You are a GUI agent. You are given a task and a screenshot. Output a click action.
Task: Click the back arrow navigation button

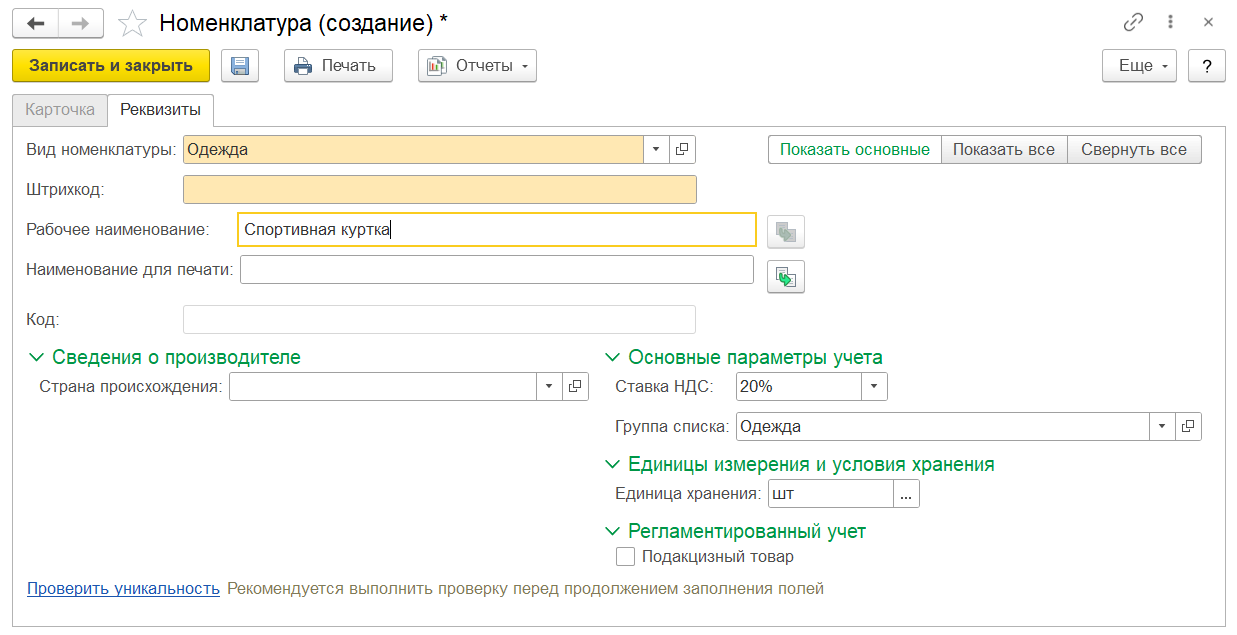coord(36,23)
